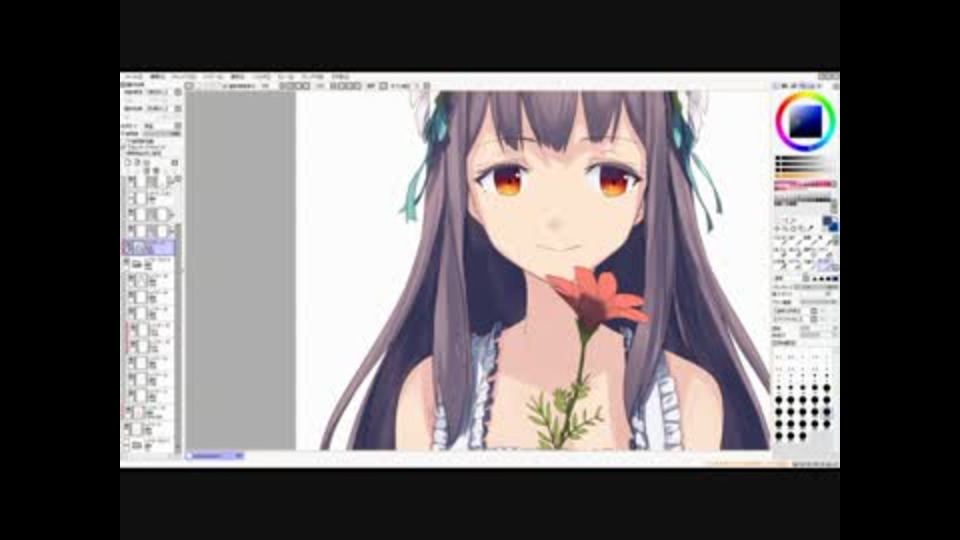This screenshot has width=960, height=540.
Task: Create a new normal layer
Action: (128, 163)
